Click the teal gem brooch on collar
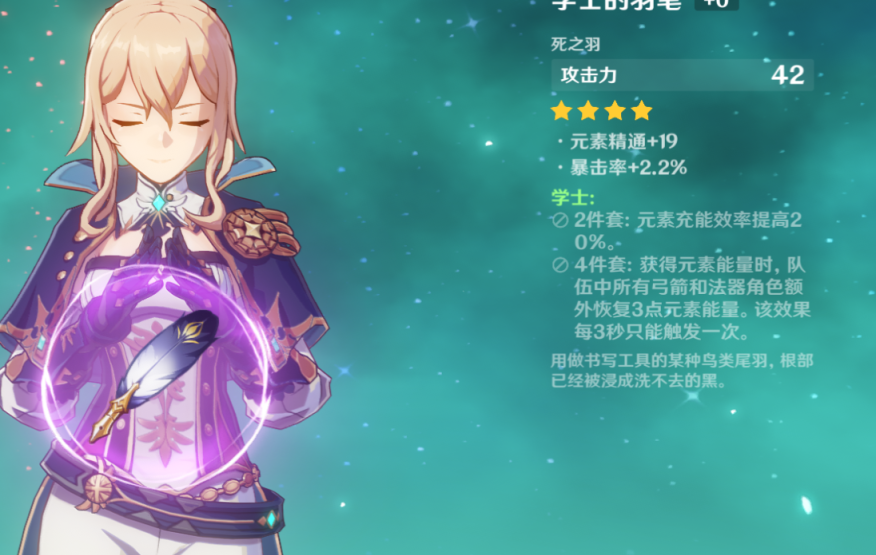 (x=159, y=203)
